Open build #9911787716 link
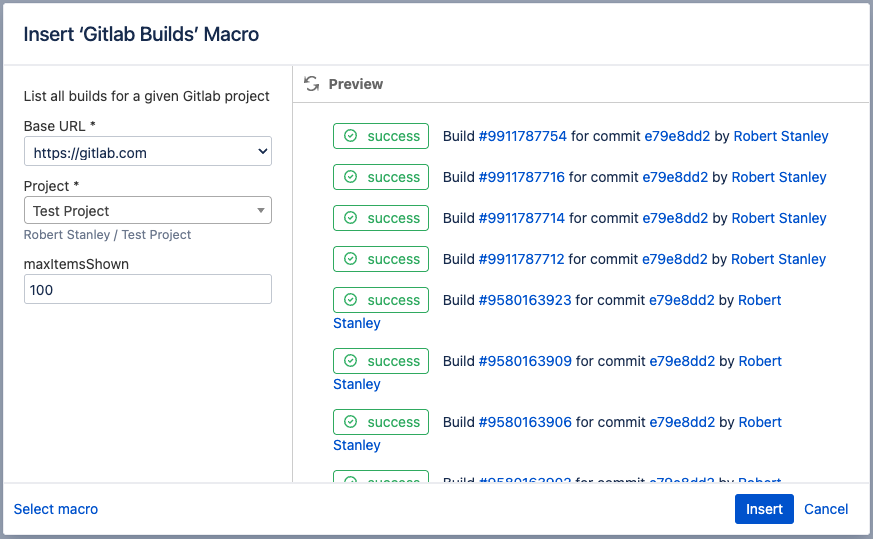This screenshot has height=539, width=873. point(521,177)
